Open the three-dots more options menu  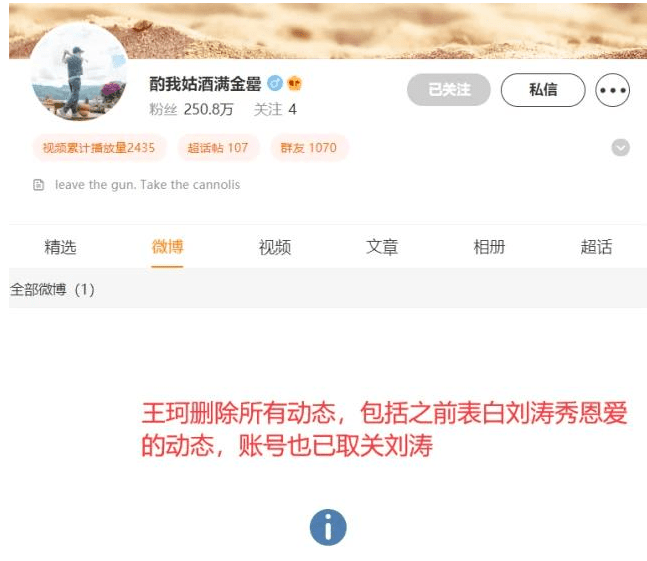pos(612,90)
